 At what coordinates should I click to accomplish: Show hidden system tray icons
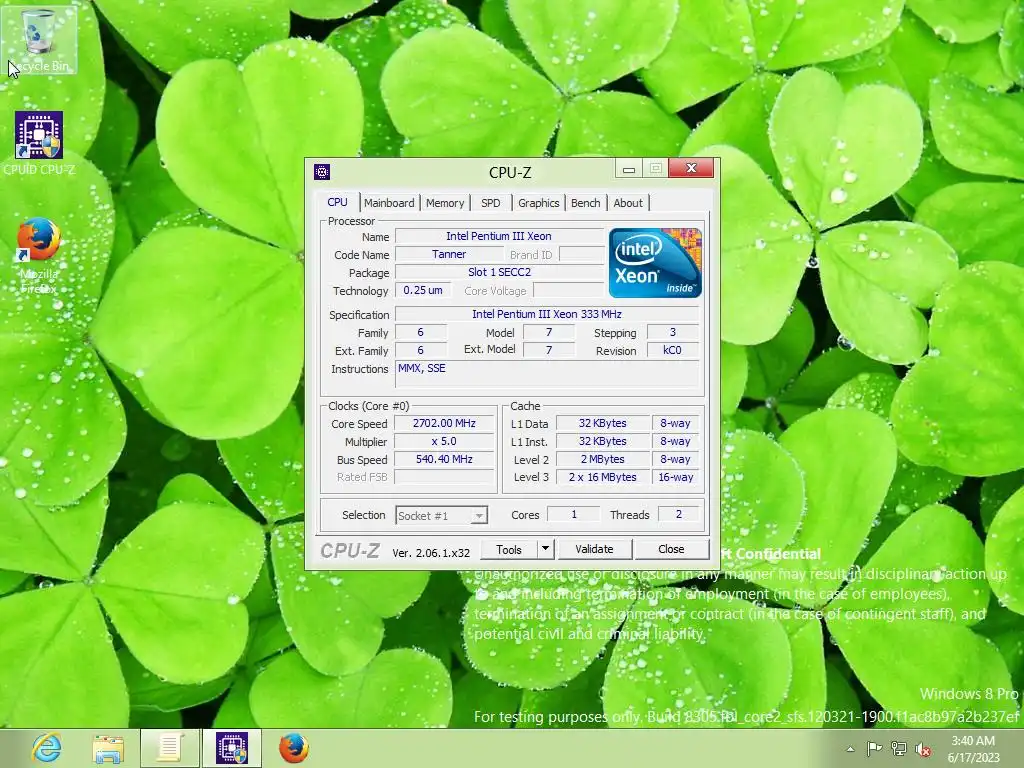click(850, 749)
